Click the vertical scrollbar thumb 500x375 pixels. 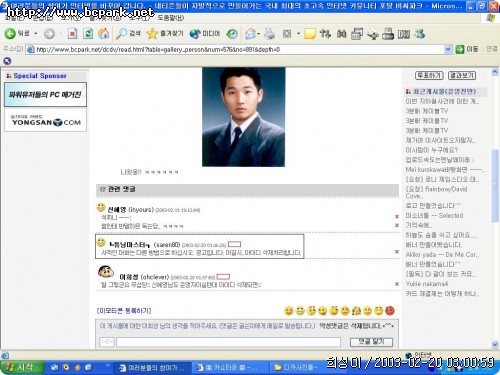tap(495, 185)
